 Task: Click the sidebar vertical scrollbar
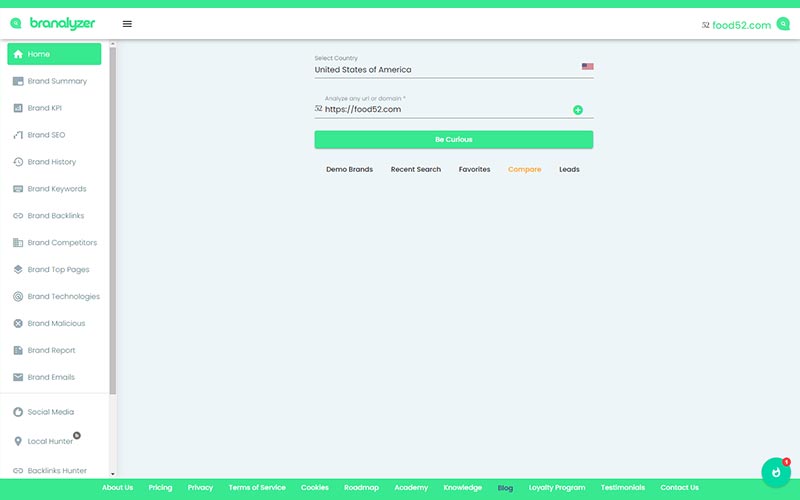pyautogui.click(x=113, y=220)
